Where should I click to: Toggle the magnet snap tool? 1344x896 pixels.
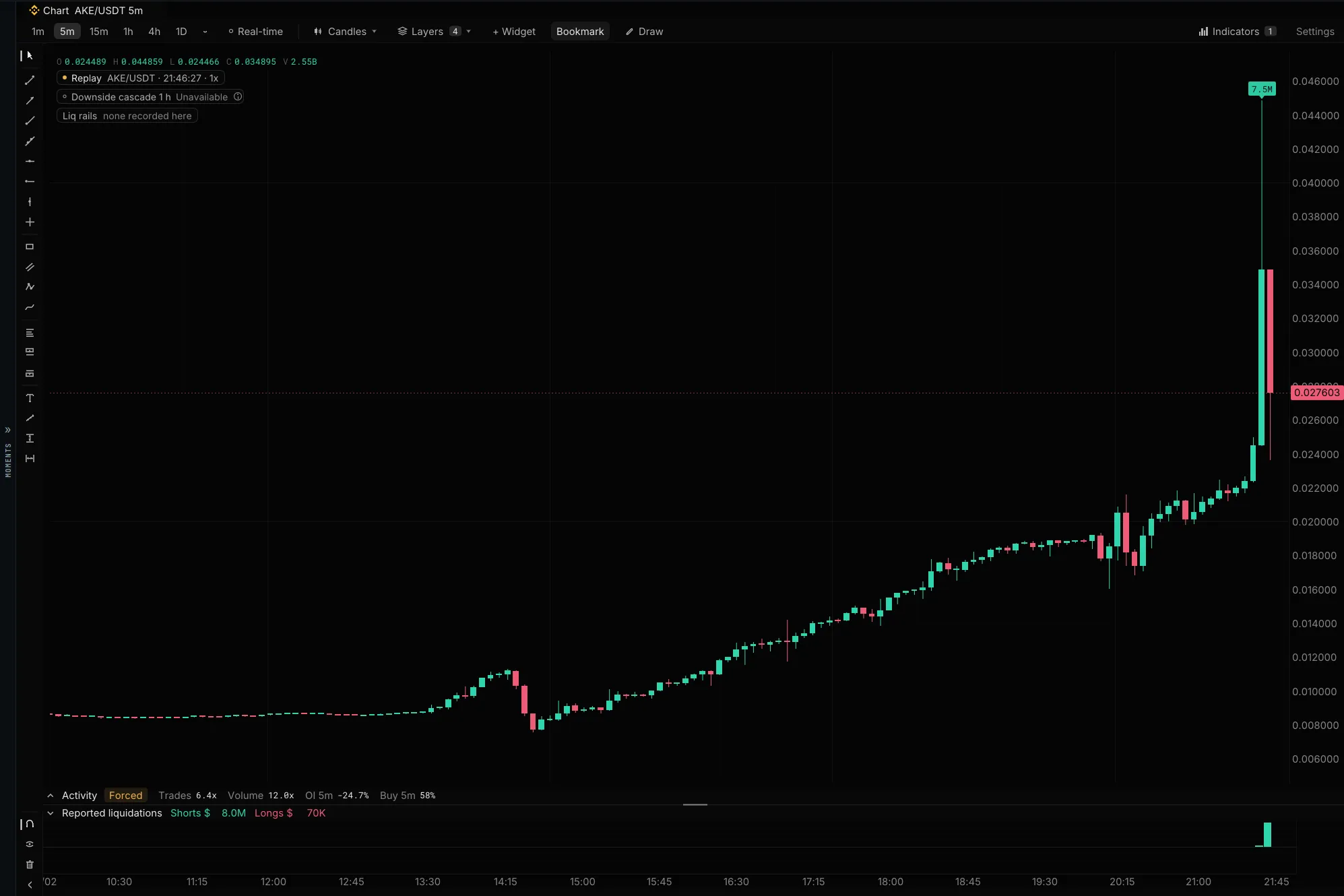[30, 823]
